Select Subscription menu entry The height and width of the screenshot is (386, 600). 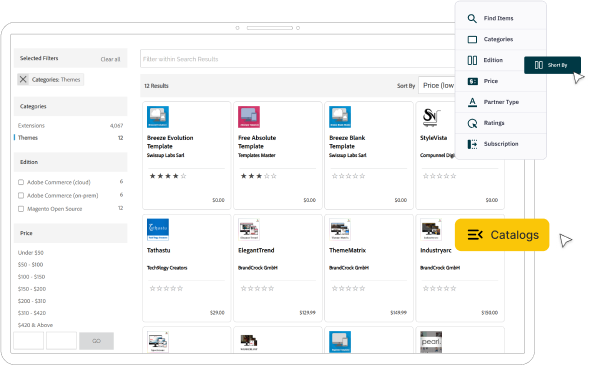(x=501, y=144)
